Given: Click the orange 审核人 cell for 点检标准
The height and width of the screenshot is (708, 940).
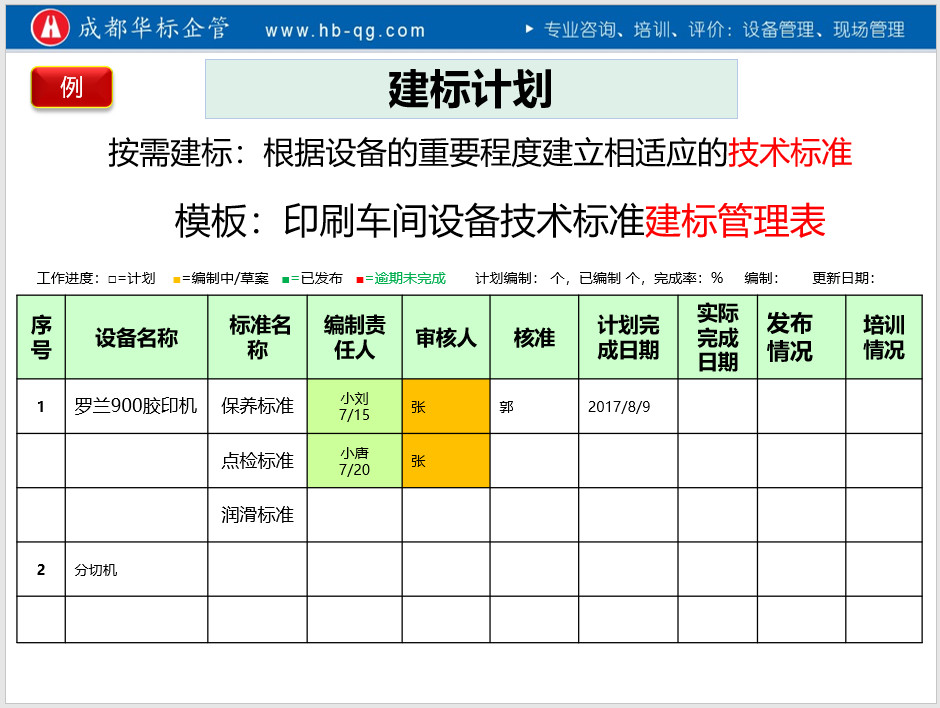Looking at the screenshot, I should point(446,461).
